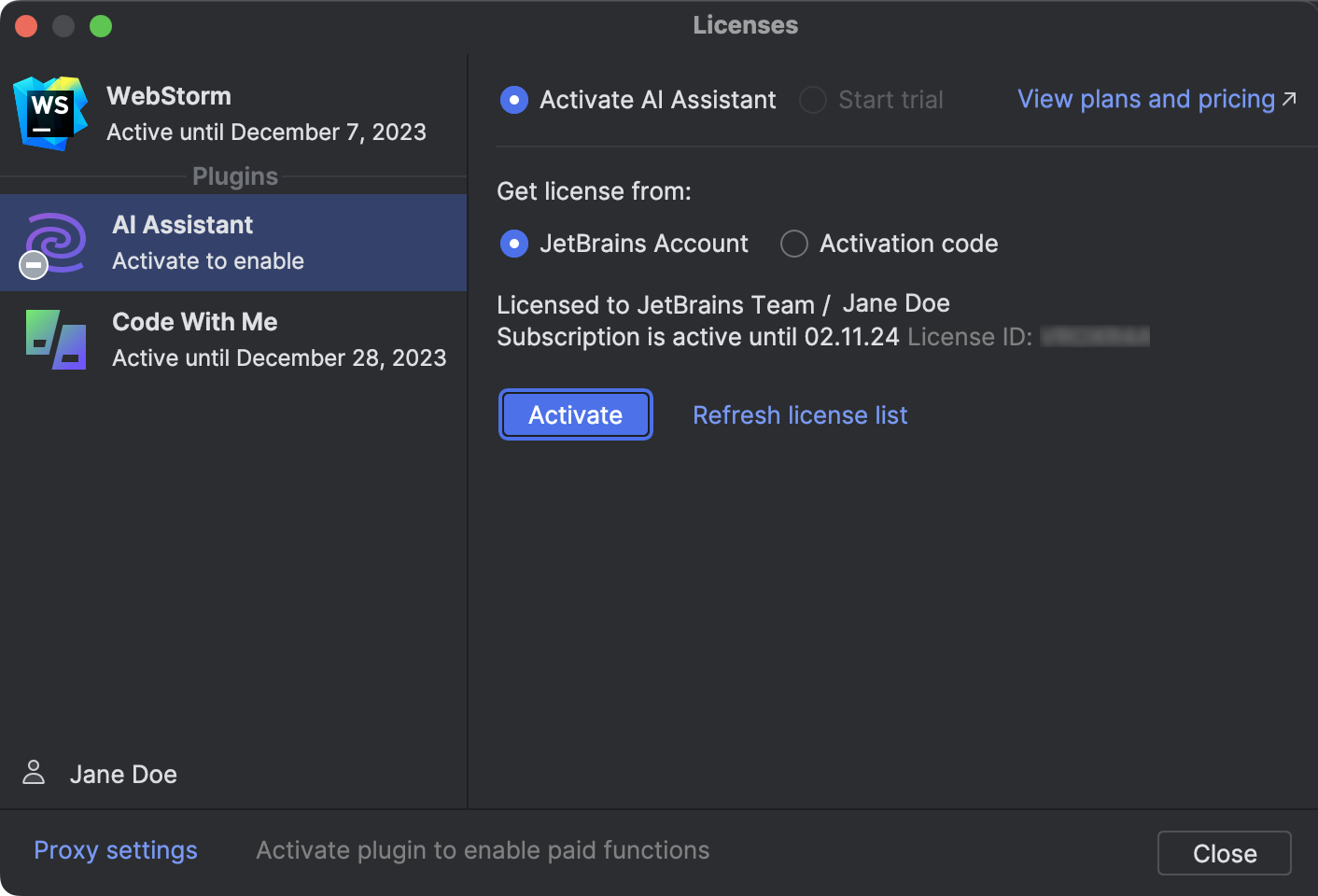This screenshot has width=1318, height=896.
Task: Click the disabled badge on the AI Assistant icon
Action: click(33, 265)
